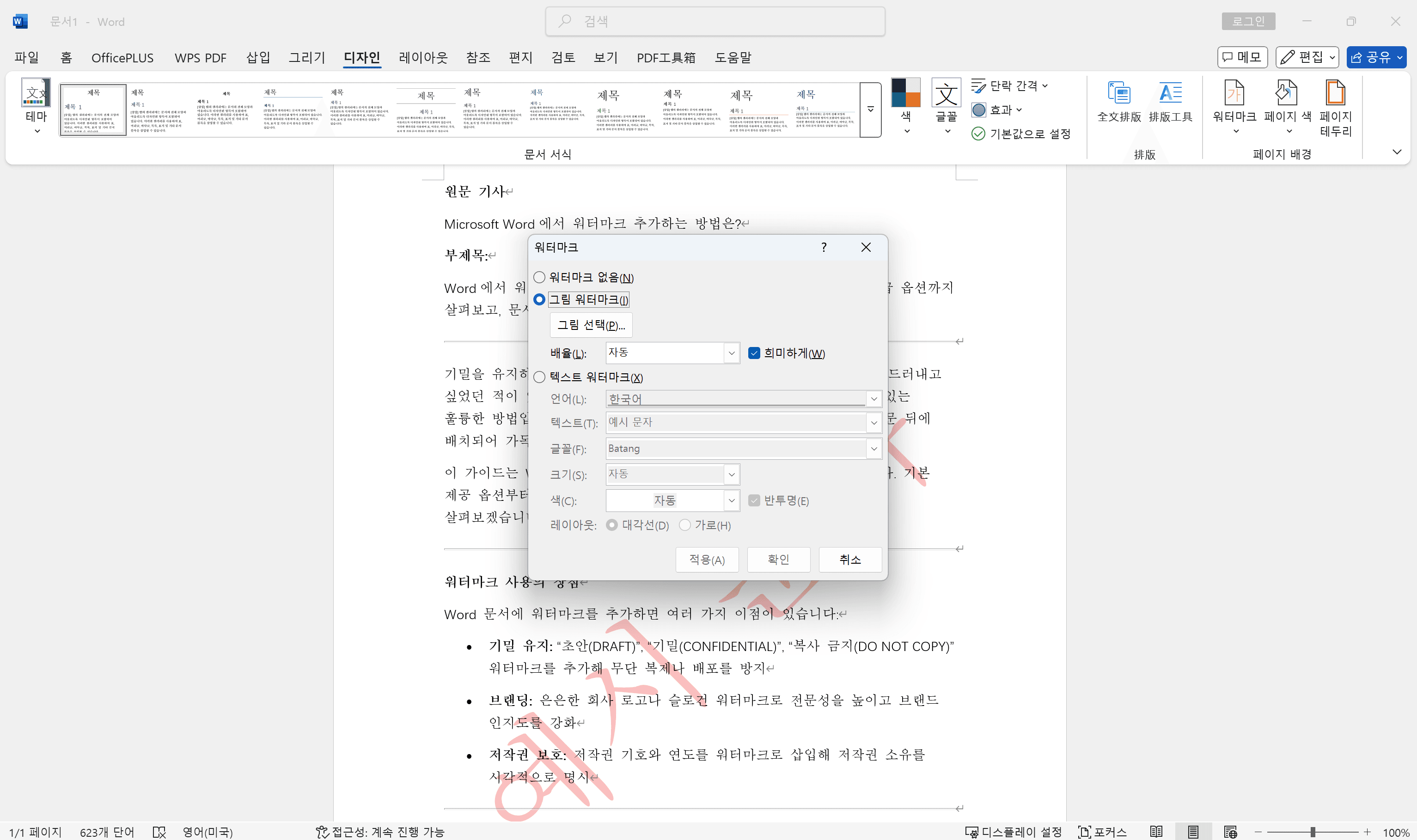This screenshot has width=1417, height=840.
Task: Open the Editing (편집) mode dropdown
Action: 1307,57
